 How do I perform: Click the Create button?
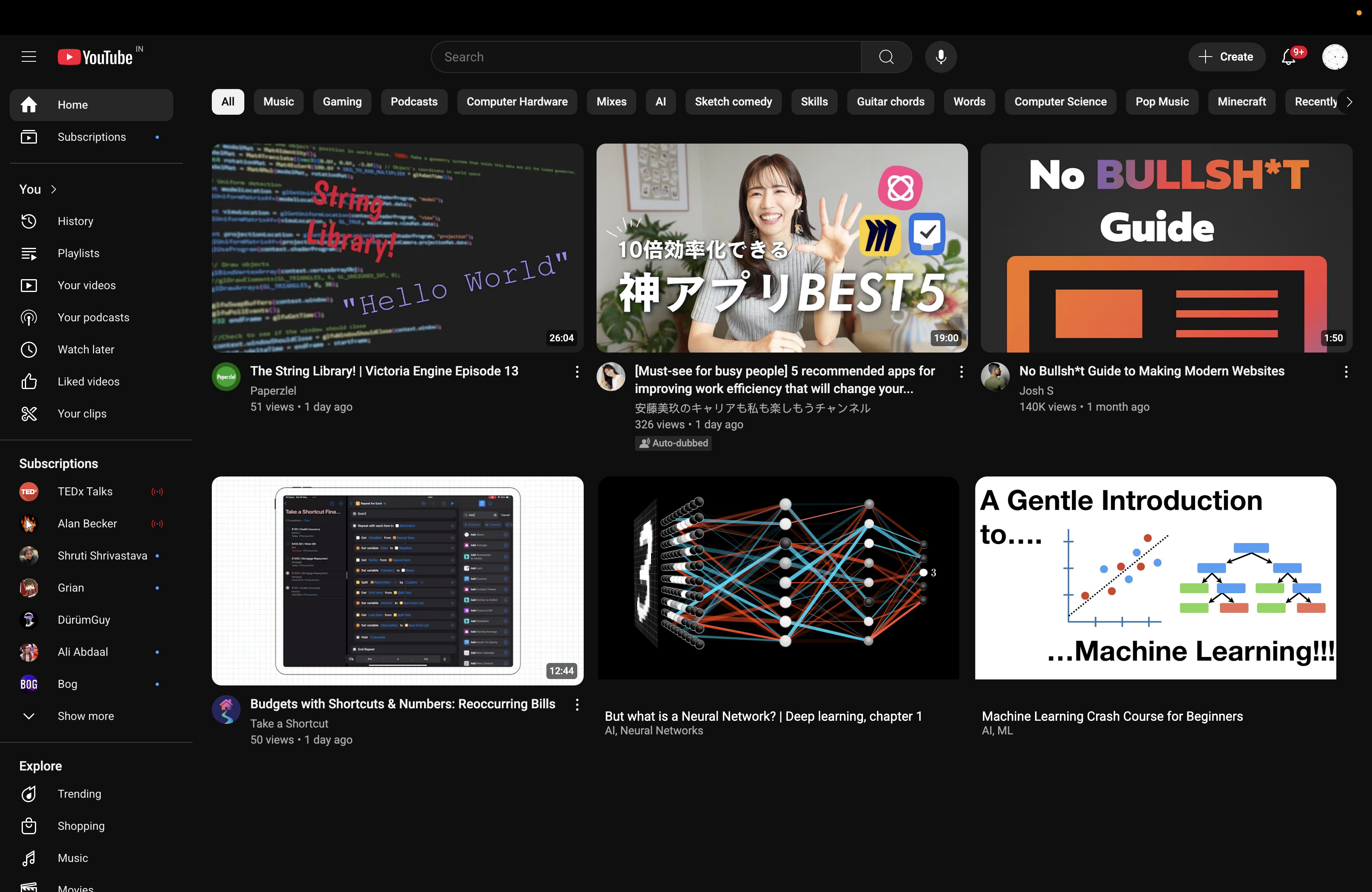(x=1226, y=57)
